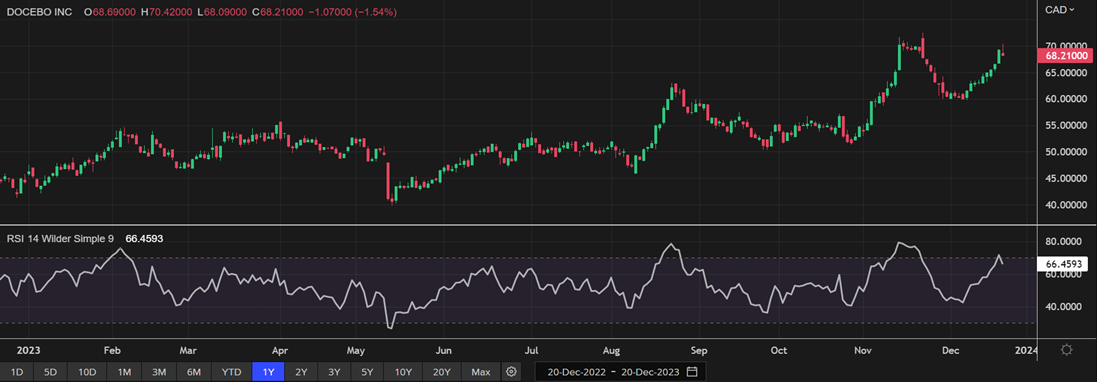Viewport: 1097px width, 382px height.
Task: Edit the end date 20-Dec-2023
Action: [x=651, y=372]
